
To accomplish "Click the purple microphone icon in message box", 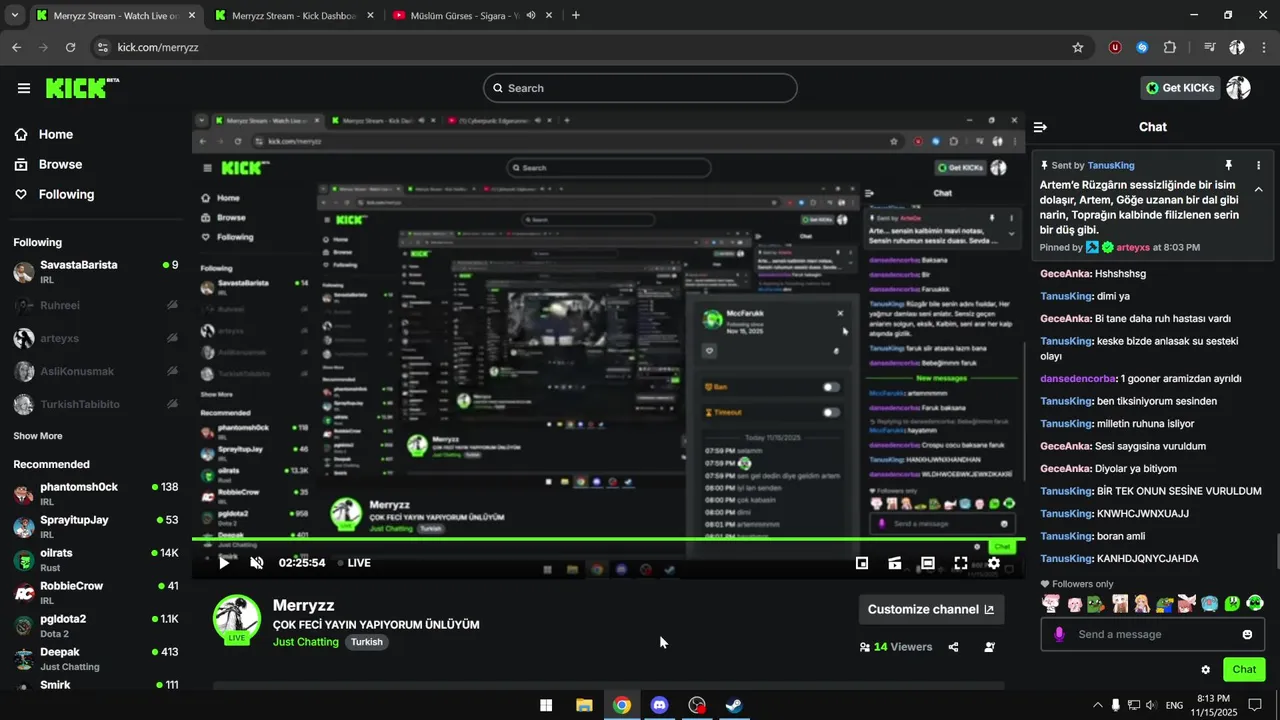I will click(1059, 634).
